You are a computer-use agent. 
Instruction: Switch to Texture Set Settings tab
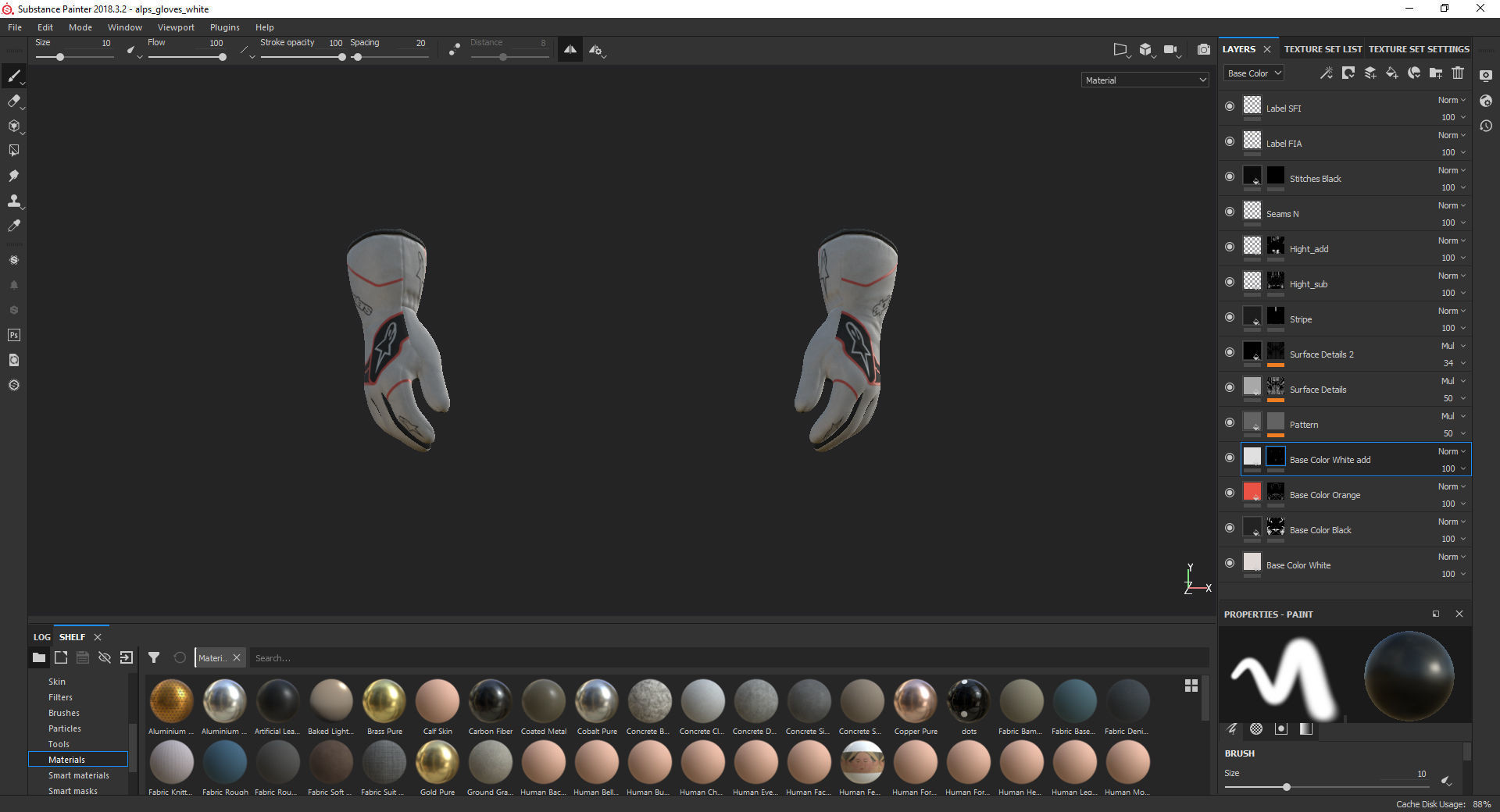1419,49
